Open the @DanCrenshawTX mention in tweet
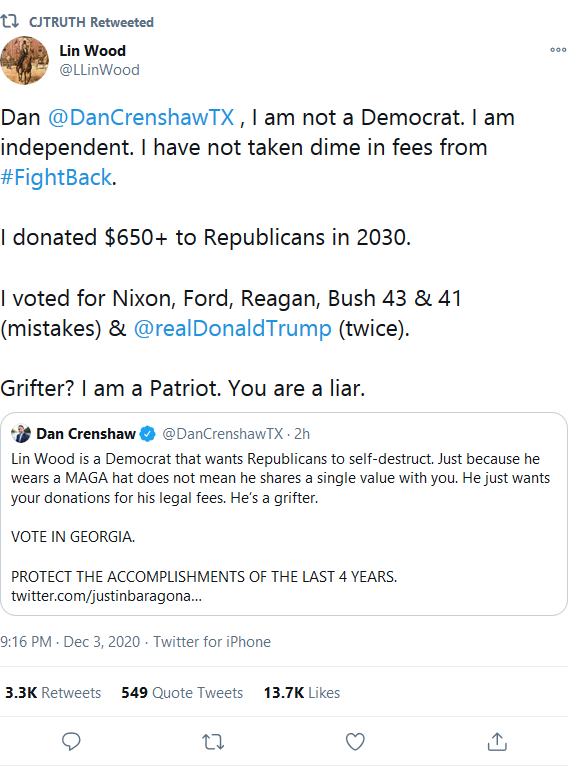The image size is (568, 771). 141,118
